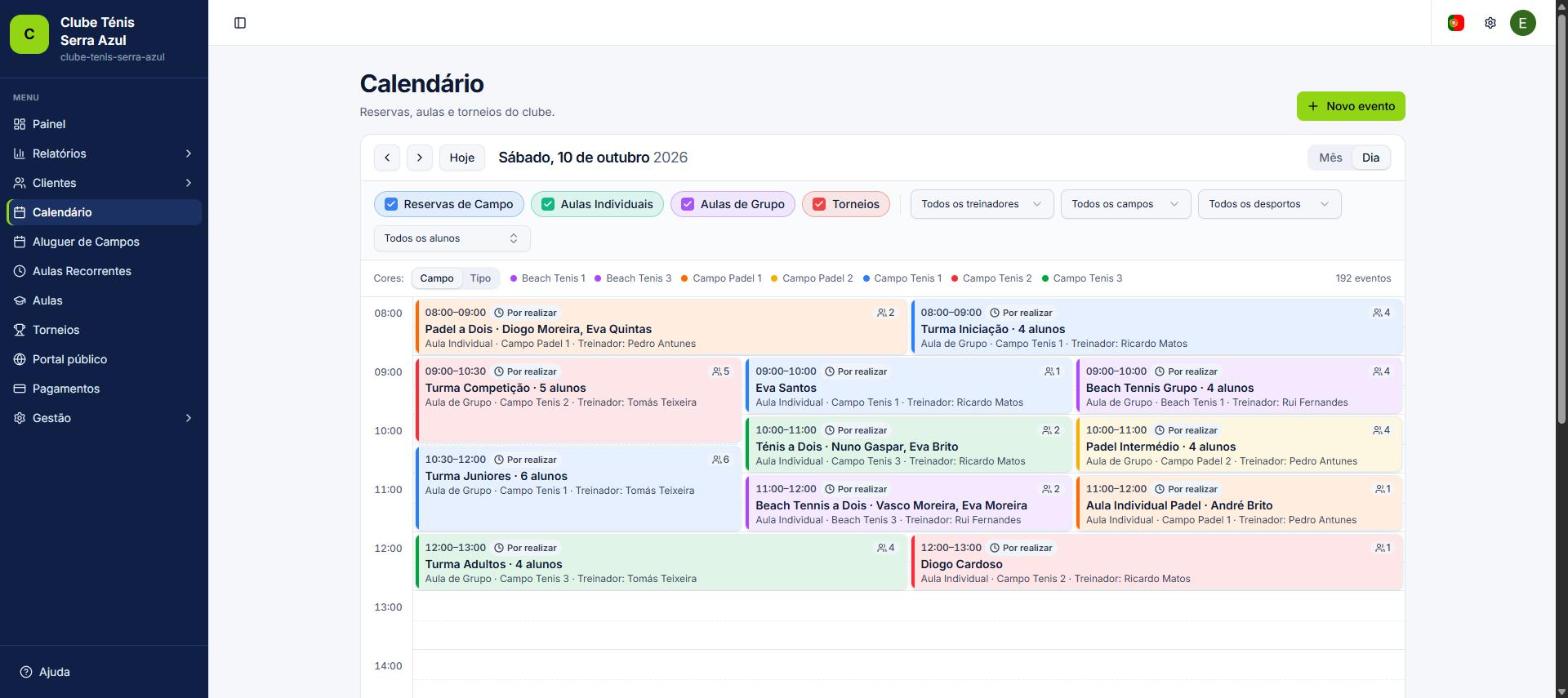Uncheck Torneios filter

pos(819,204)
